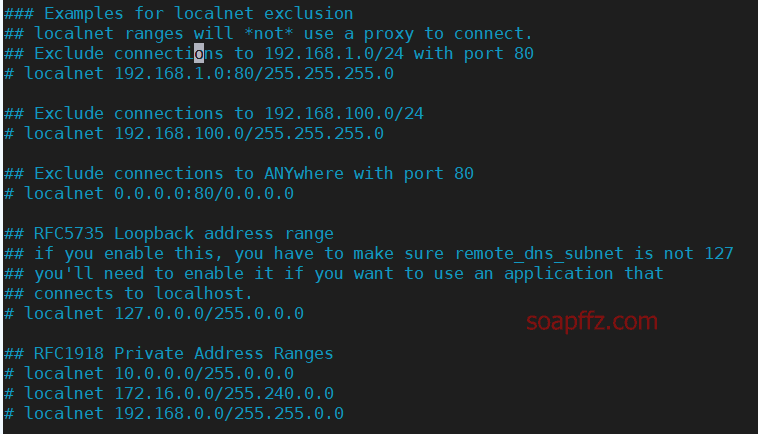Screen dimensions: 758x434
Task: Click the word 'application' in the comment
Action: 558,274
